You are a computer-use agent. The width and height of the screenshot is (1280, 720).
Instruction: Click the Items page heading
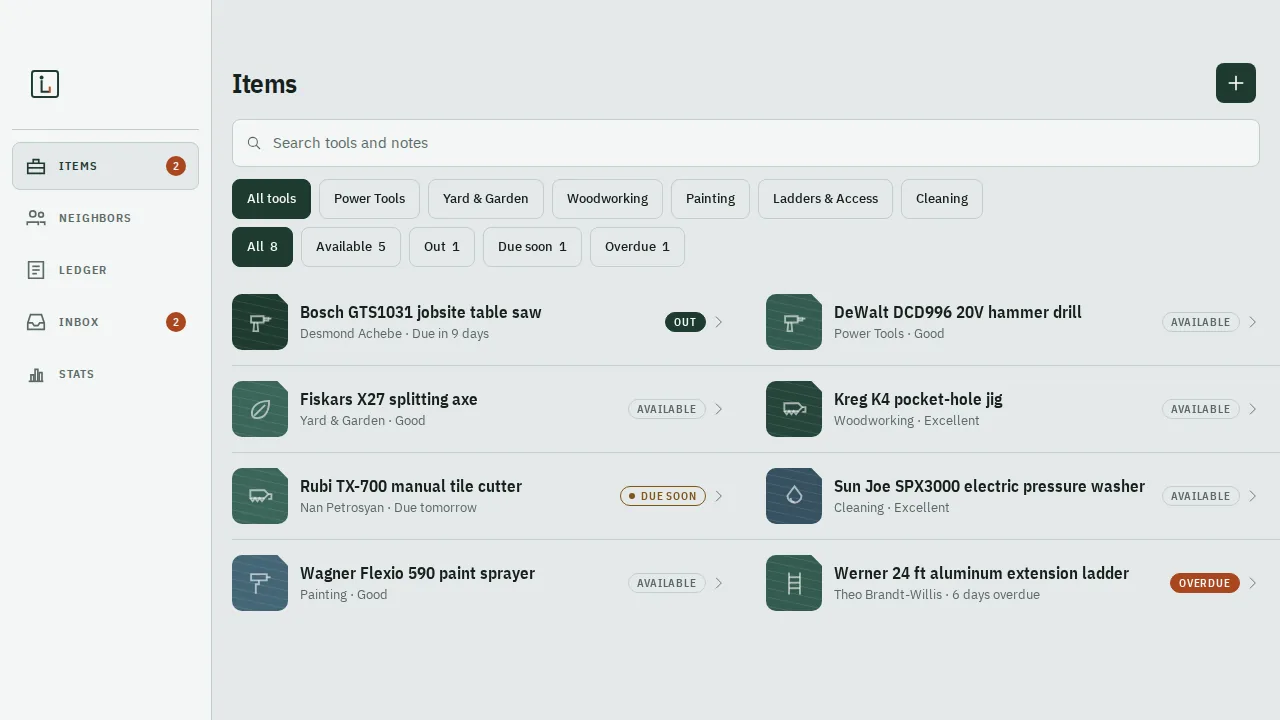tap(264, 84)
